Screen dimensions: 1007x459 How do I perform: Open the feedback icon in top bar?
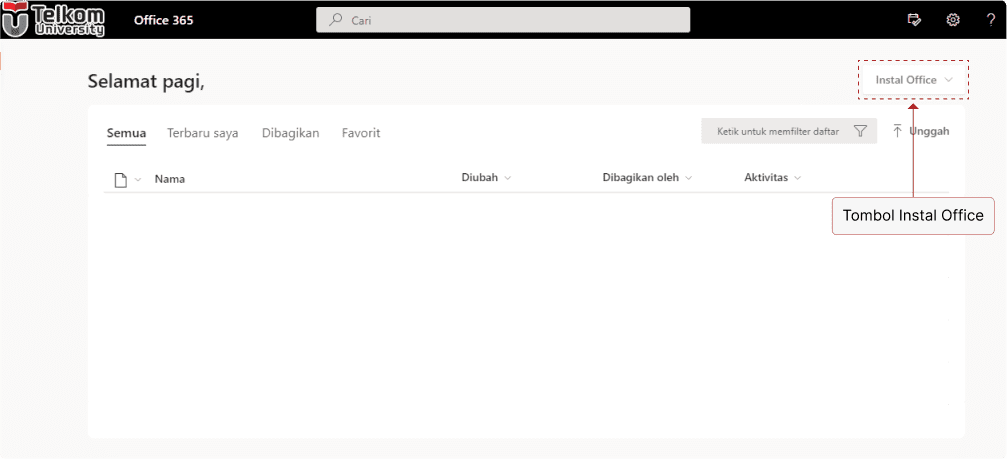tap(913, 20)
